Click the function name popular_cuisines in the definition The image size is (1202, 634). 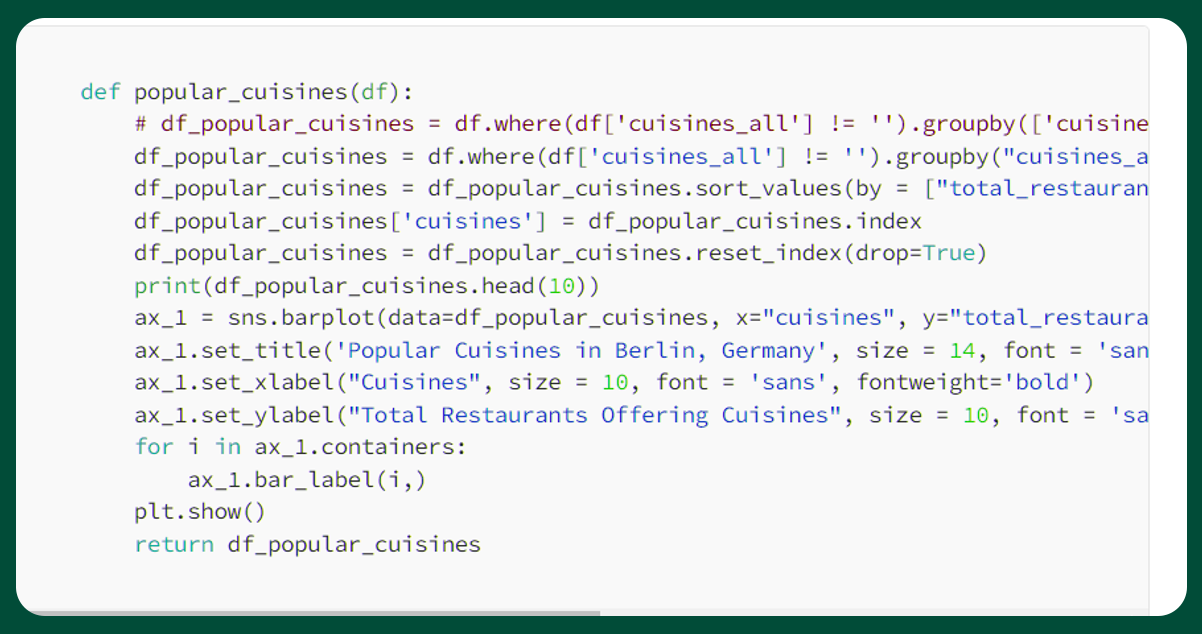(x=240, y=92)
